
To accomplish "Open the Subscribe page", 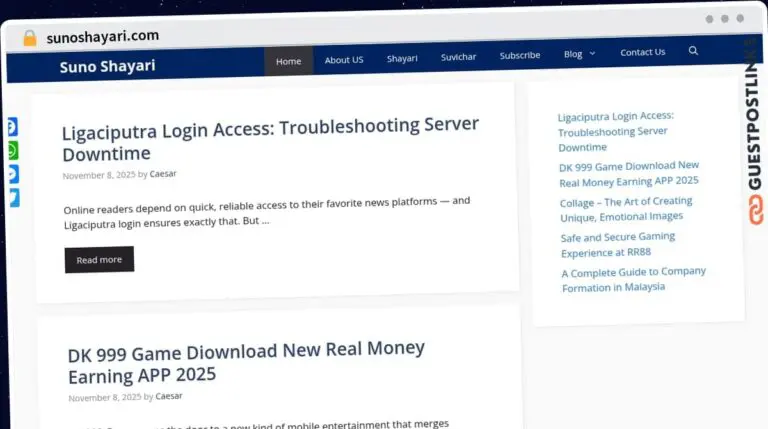I will point(520,55).
